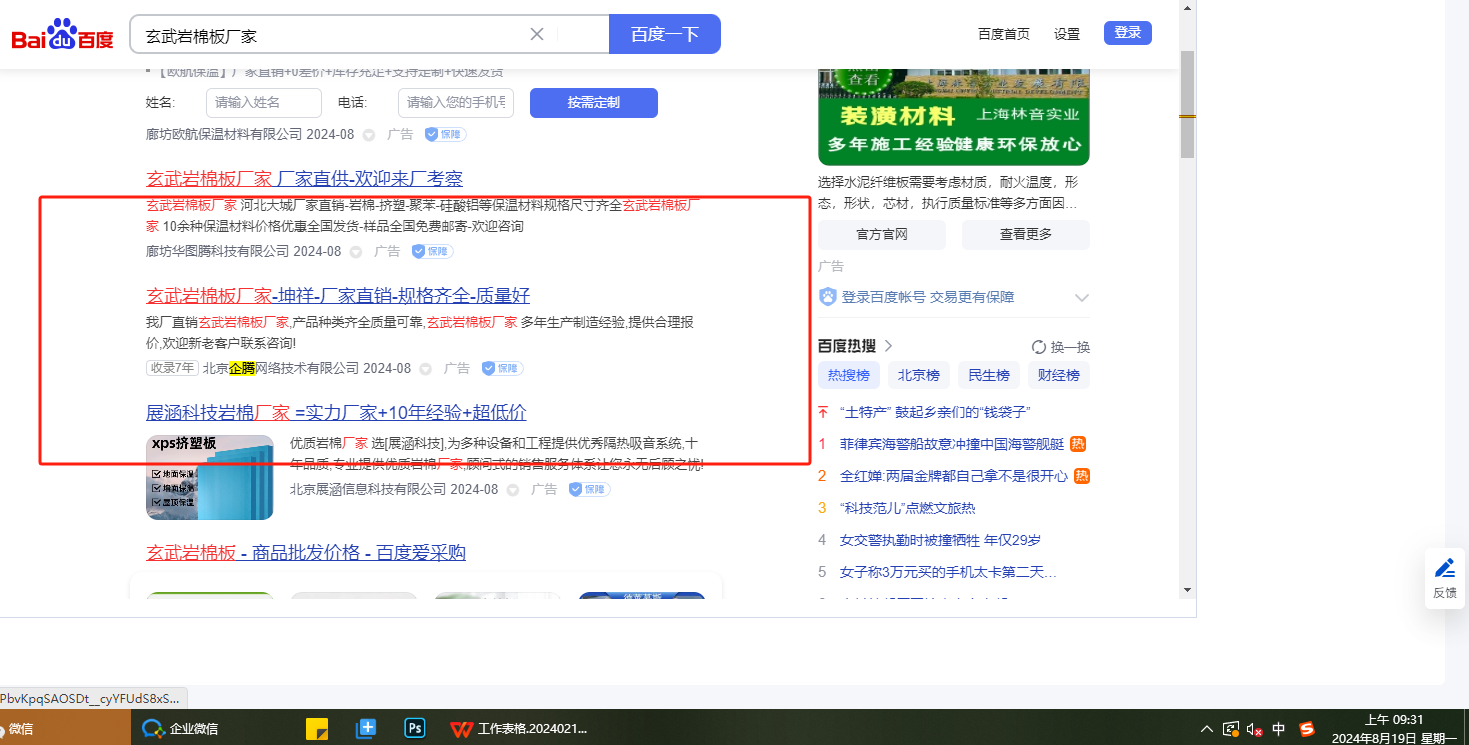Select the 财经榜 tab
1469x745 pixels.
(x=1059, y=375)
